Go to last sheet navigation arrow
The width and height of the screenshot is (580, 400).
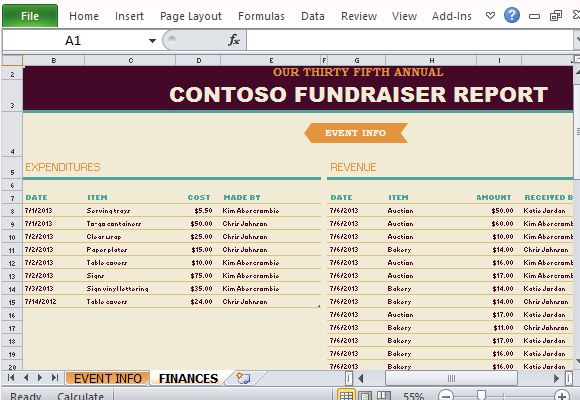click(x=55, y=378)
